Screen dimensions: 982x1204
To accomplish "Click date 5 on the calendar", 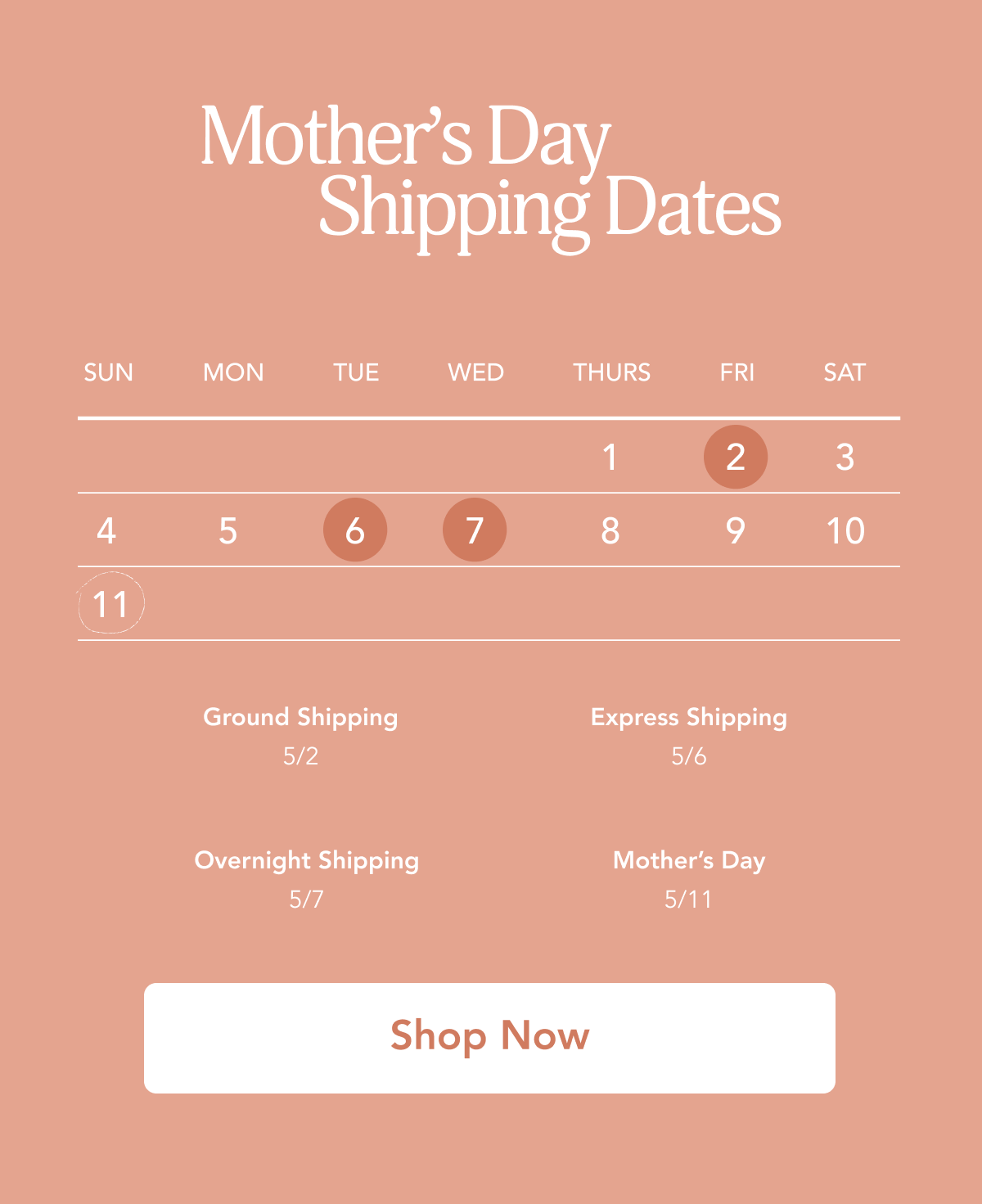I will point(227,530).
